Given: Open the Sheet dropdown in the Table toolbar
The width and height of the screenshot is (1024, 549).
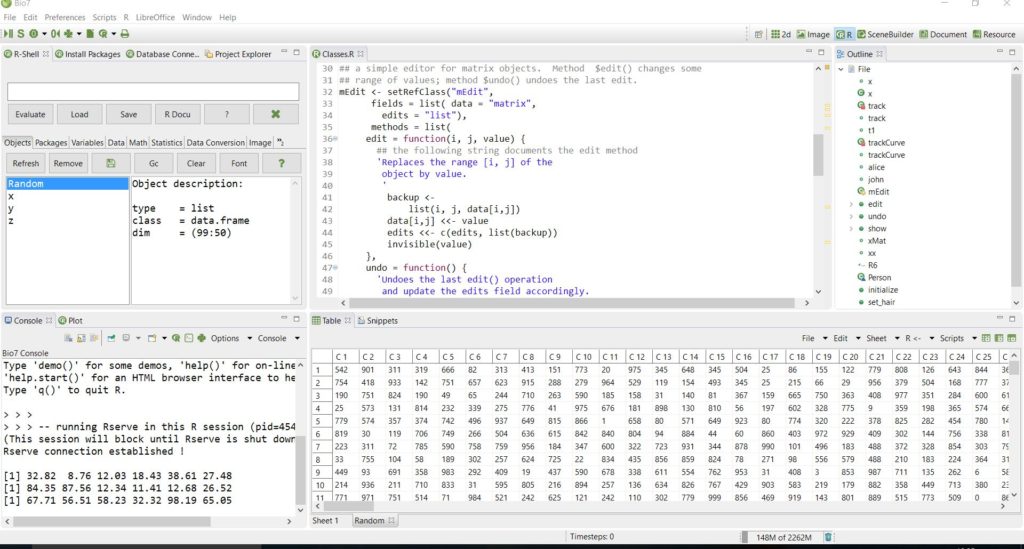Looking at the screenshot, I should pyautogui.click(x=878, y=338).
